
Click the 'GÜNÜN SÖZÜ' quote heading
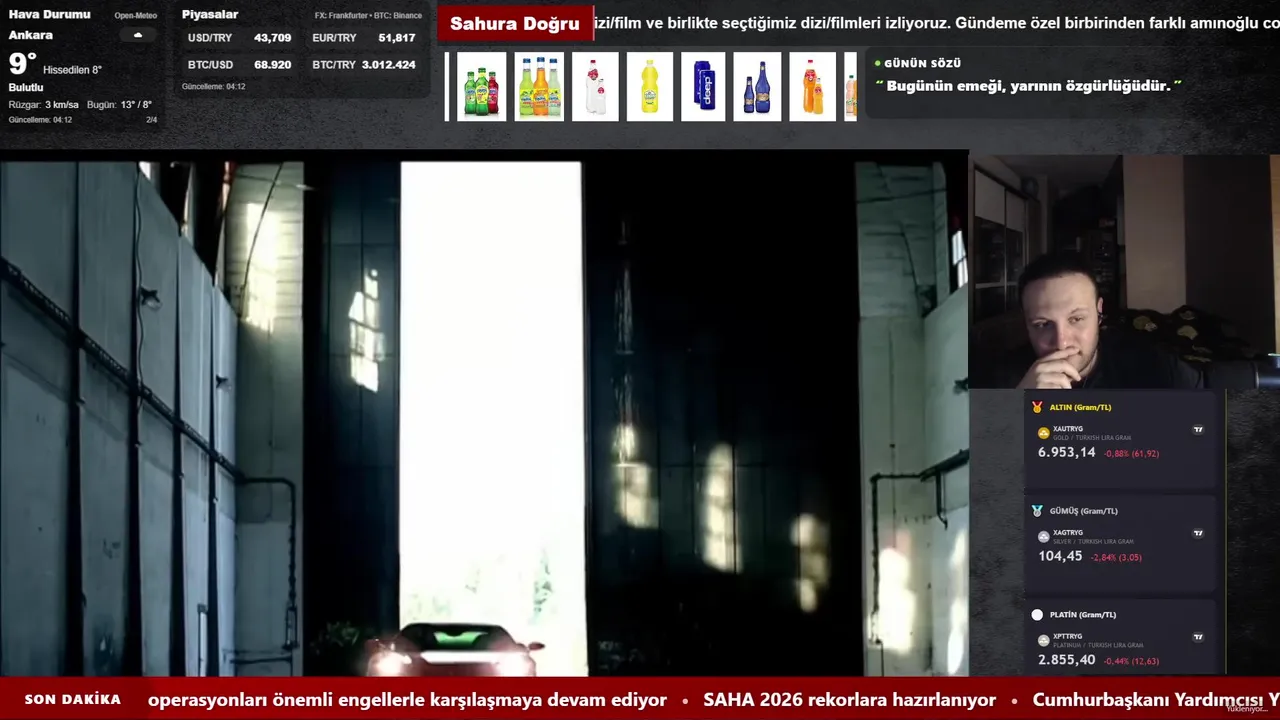(922, 63)
